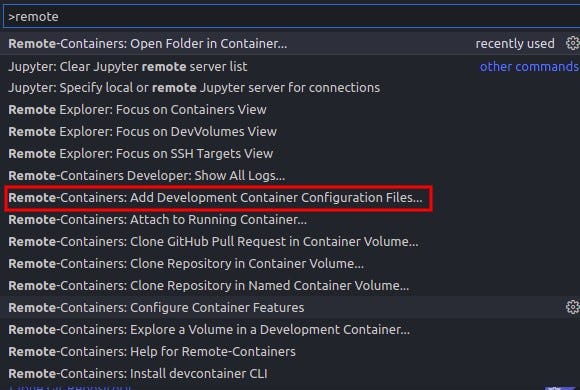
Task: Select Configure Container Features command
Action: pyautogui.click(x=290, y=307)
